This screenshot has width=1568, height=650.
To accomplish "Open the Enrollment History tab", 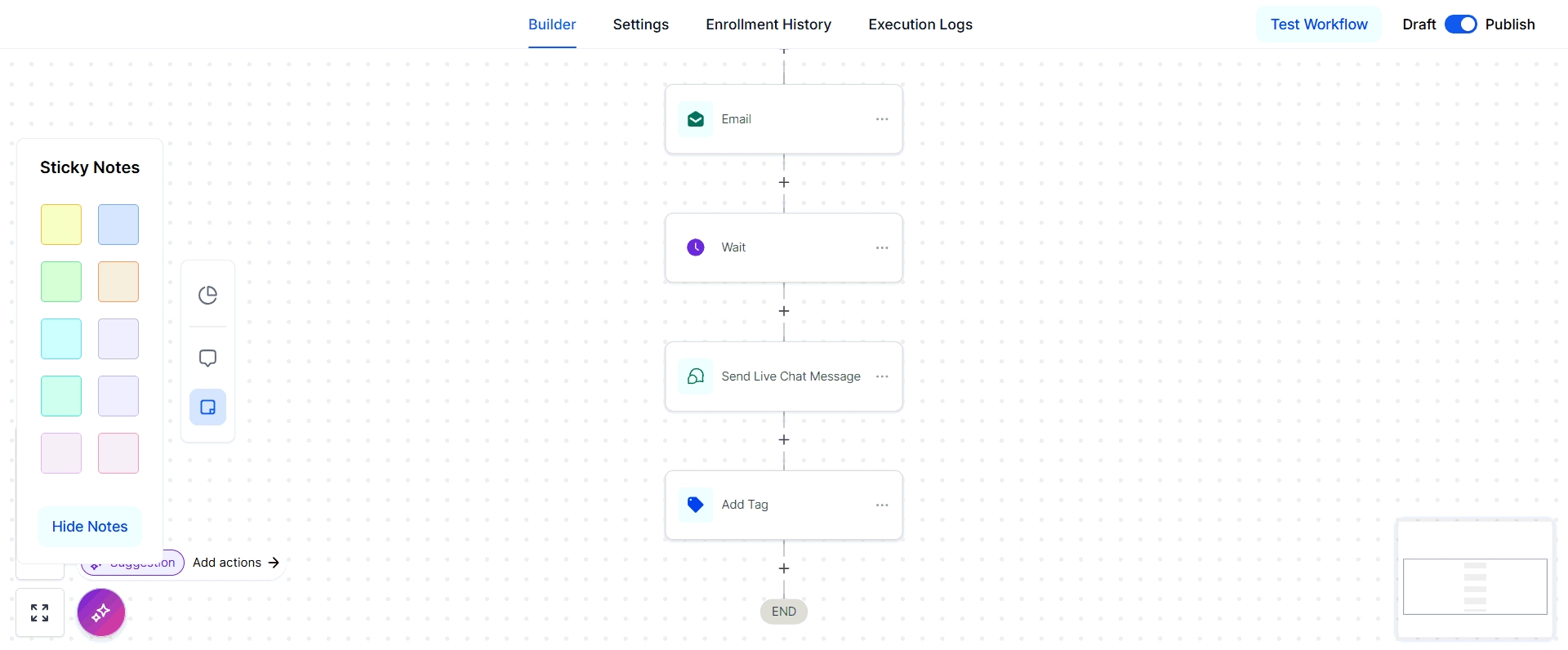I will 768,24.
